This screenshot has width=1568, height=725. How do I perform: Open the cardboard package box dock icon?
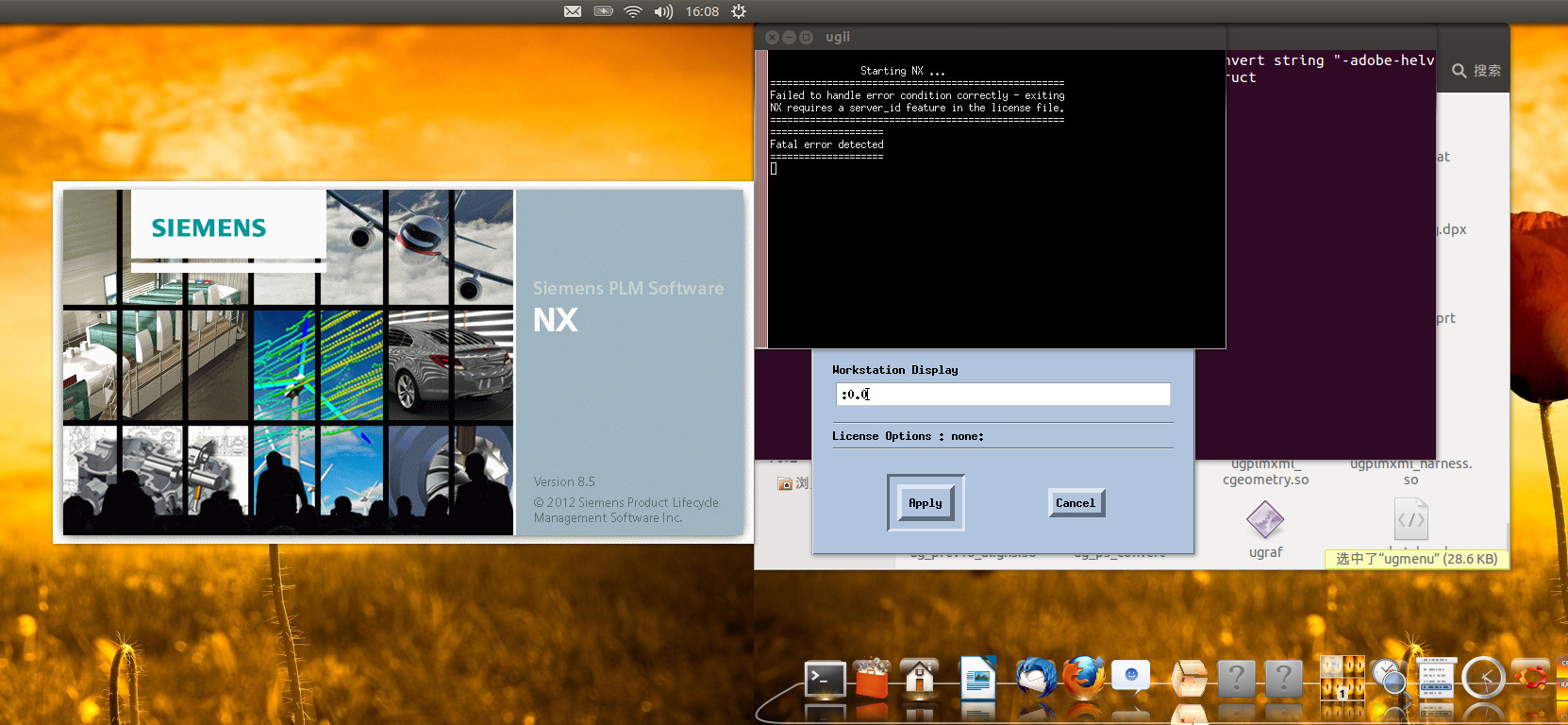1189,679
